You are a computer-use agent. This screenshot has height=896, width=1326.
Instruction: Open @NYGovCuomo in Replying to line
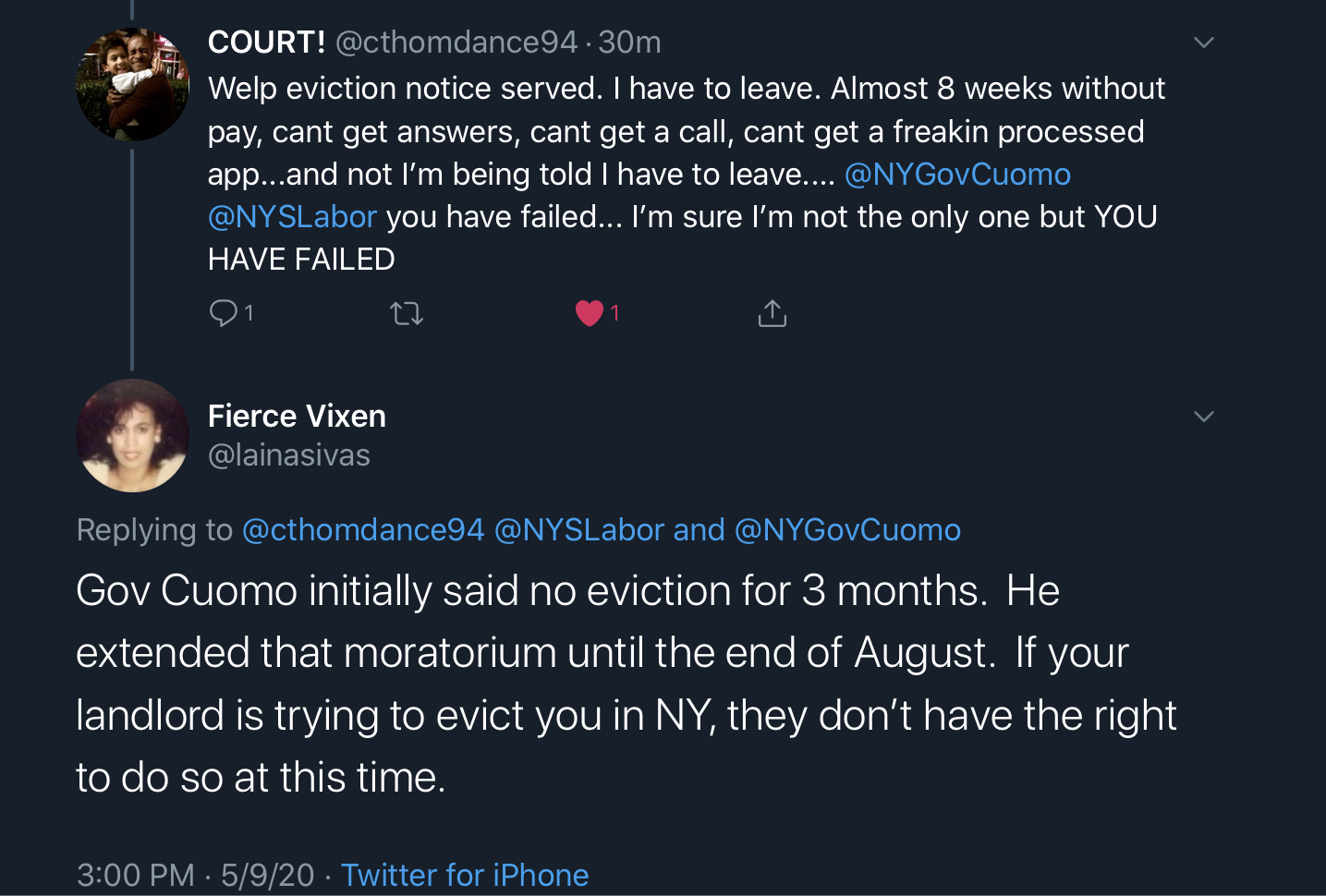(x=847, y=529)
